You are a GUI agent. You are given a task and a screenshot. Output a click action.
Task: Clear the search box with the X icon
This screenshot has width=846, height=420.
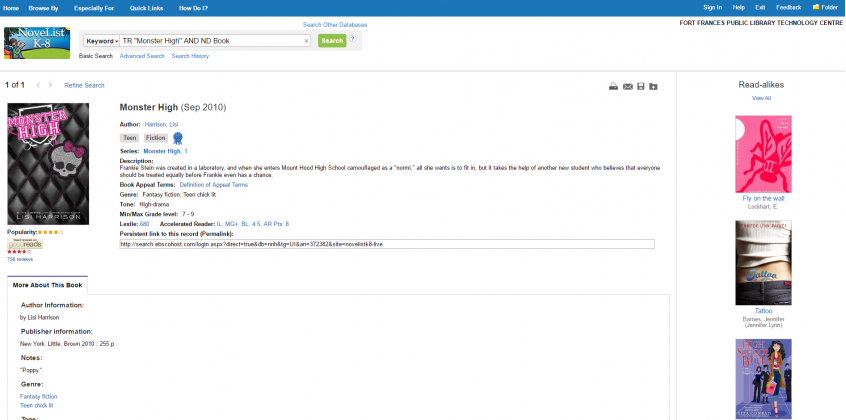[307, 41]
